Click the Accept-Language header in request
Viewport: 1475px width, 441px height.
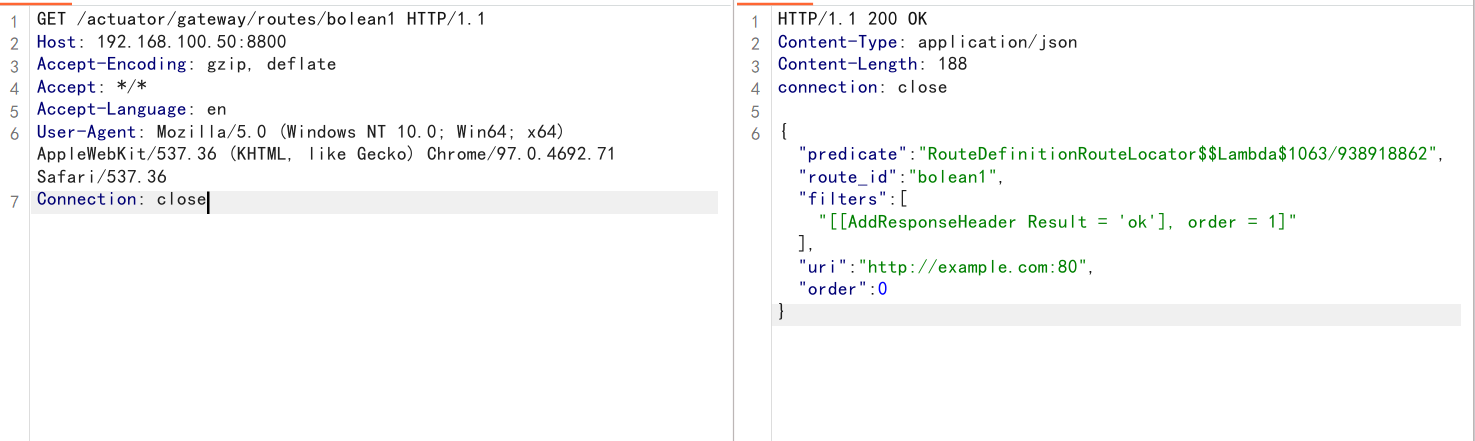click(x=112, y=110)
